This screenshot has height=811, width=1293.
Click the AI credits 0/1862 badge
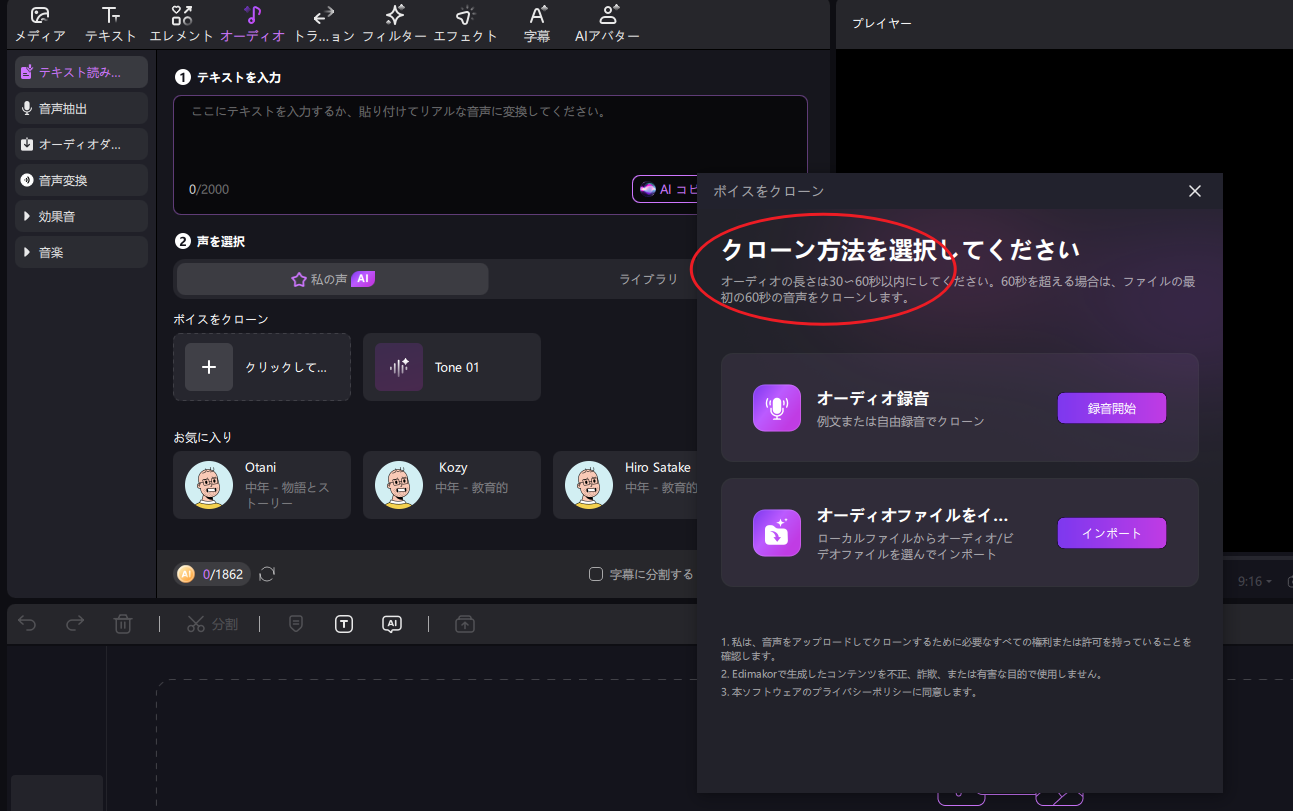[x=211, y=574]
